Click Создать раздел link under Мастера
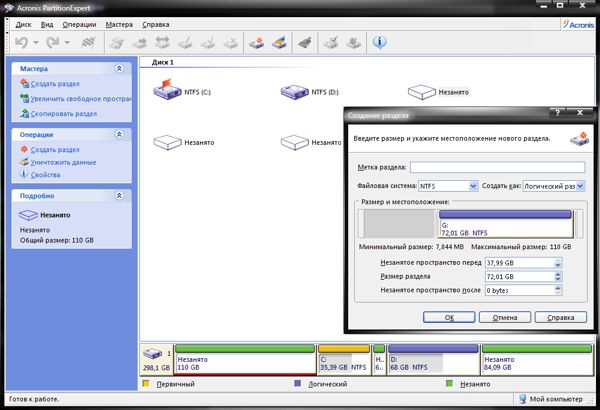 [x=55, y=84]
